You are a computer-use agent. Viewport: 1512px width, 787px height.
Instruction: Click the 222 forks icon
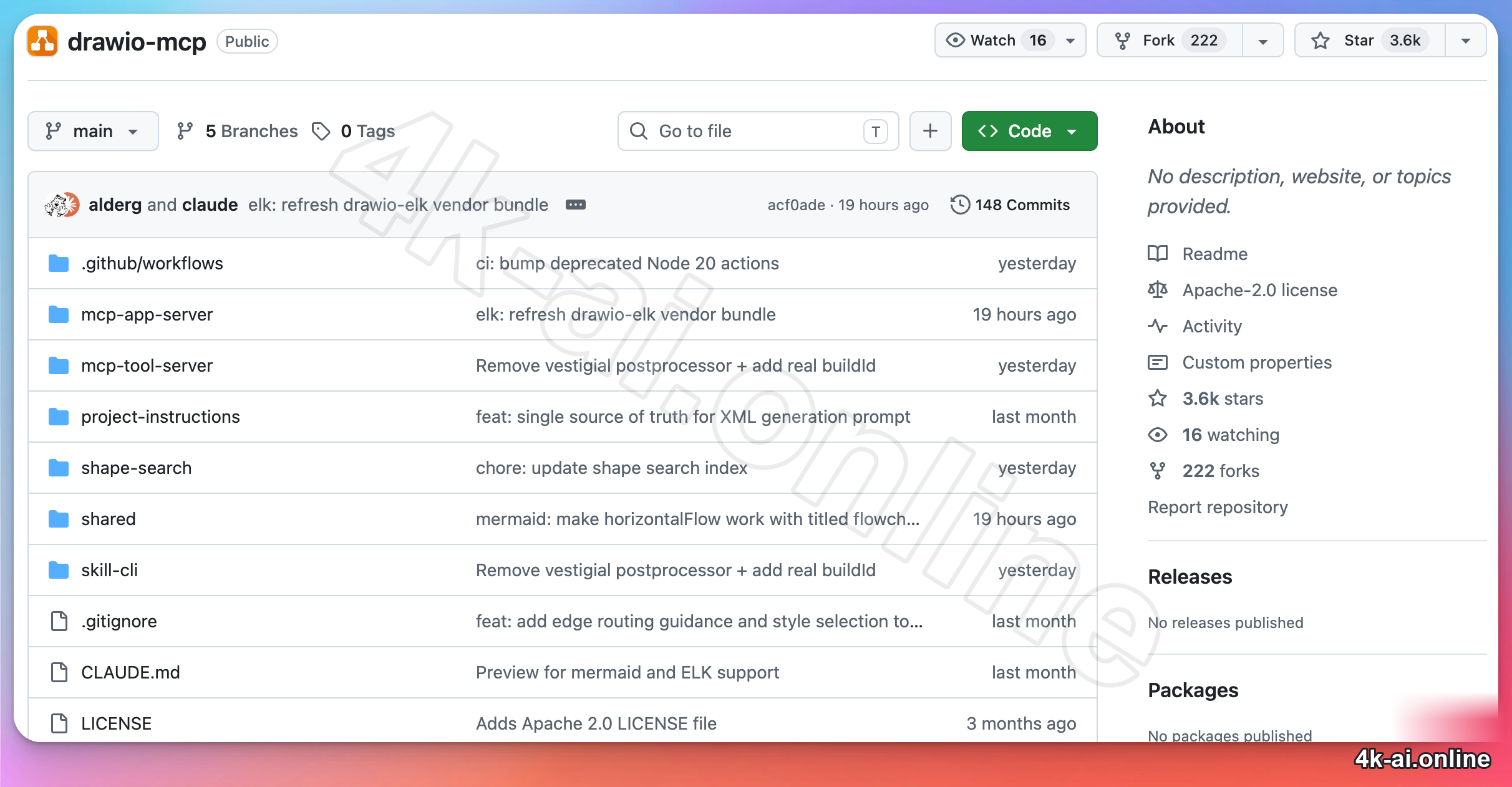[1158, 471]
